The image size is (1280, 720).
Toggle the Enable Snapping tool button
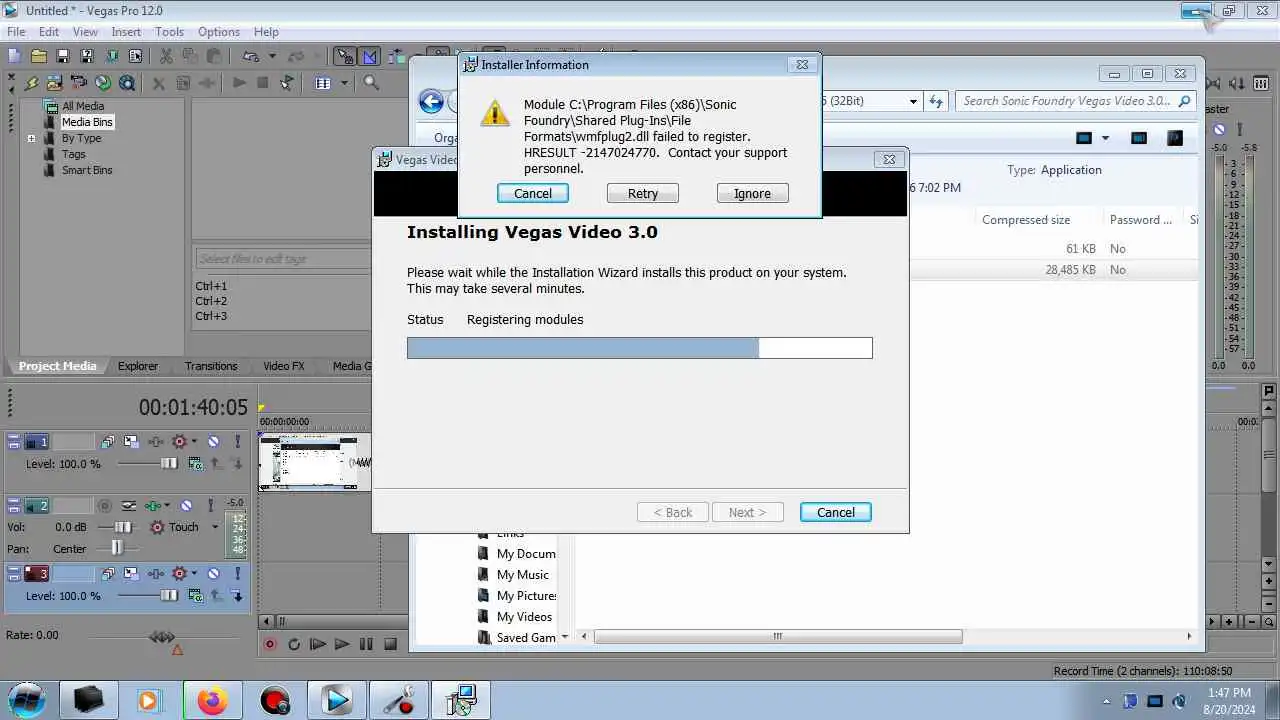click(345, 56)
